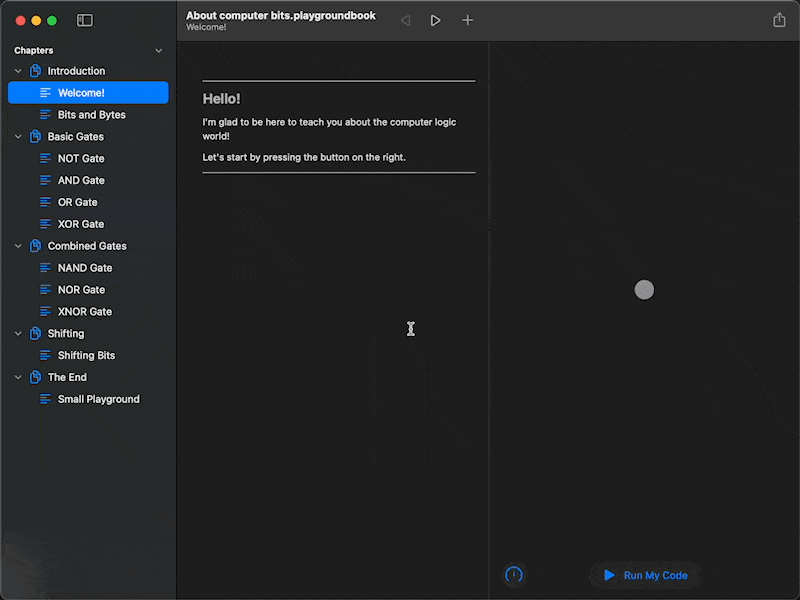Image resolution: width=800 pixels, height=600 pixels.
Task: Run My Code button
Action: [645, 575]
